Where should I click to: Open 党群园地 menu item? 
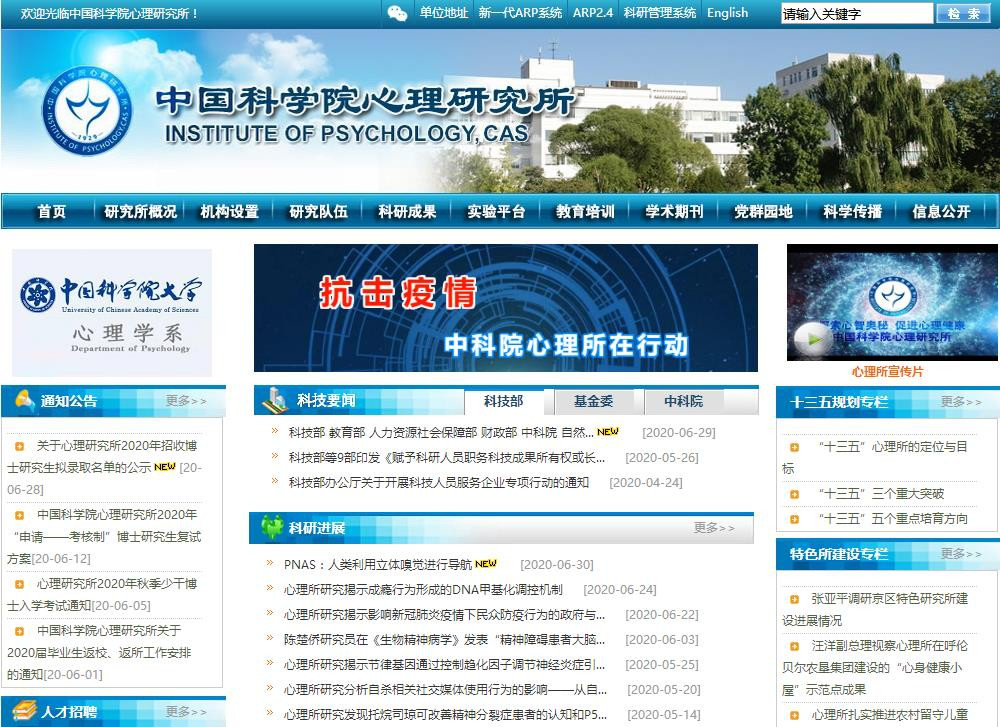tap(763, 212)
